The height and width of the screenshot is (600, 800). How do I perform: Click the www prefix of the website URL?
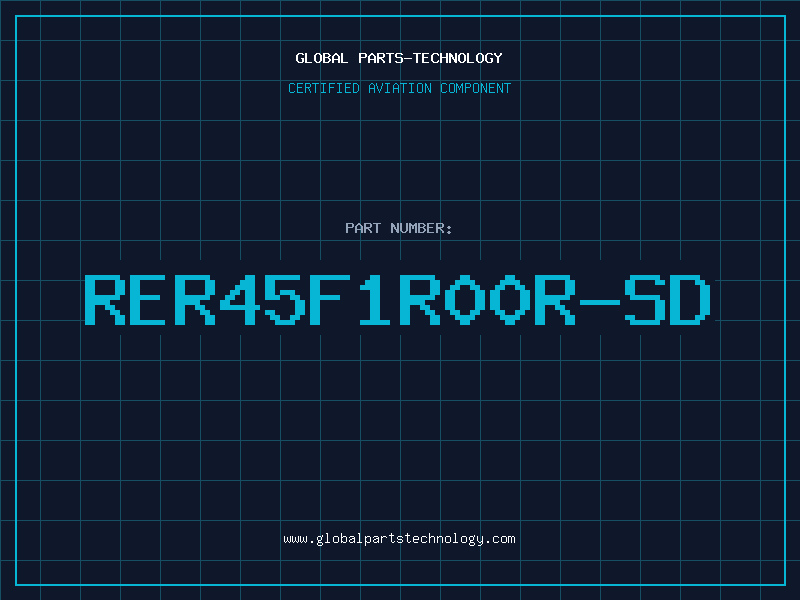pos(296,539)
